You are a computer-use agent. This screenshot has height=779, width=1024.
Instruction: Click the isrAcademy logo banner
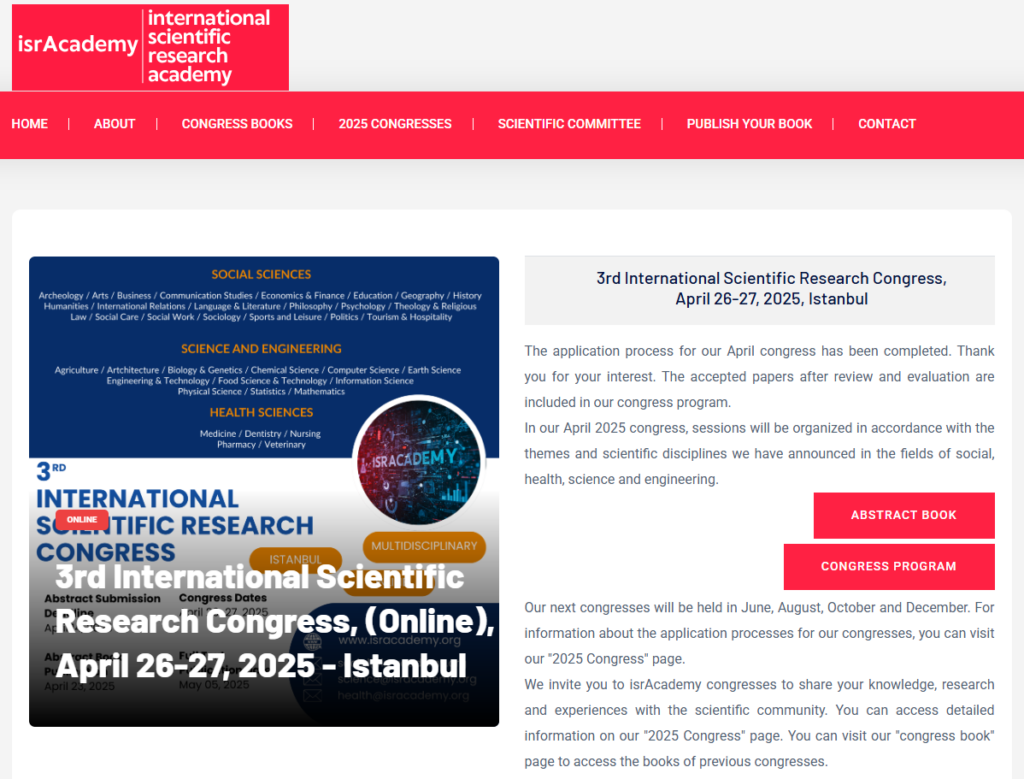click(x=150, y=47)
